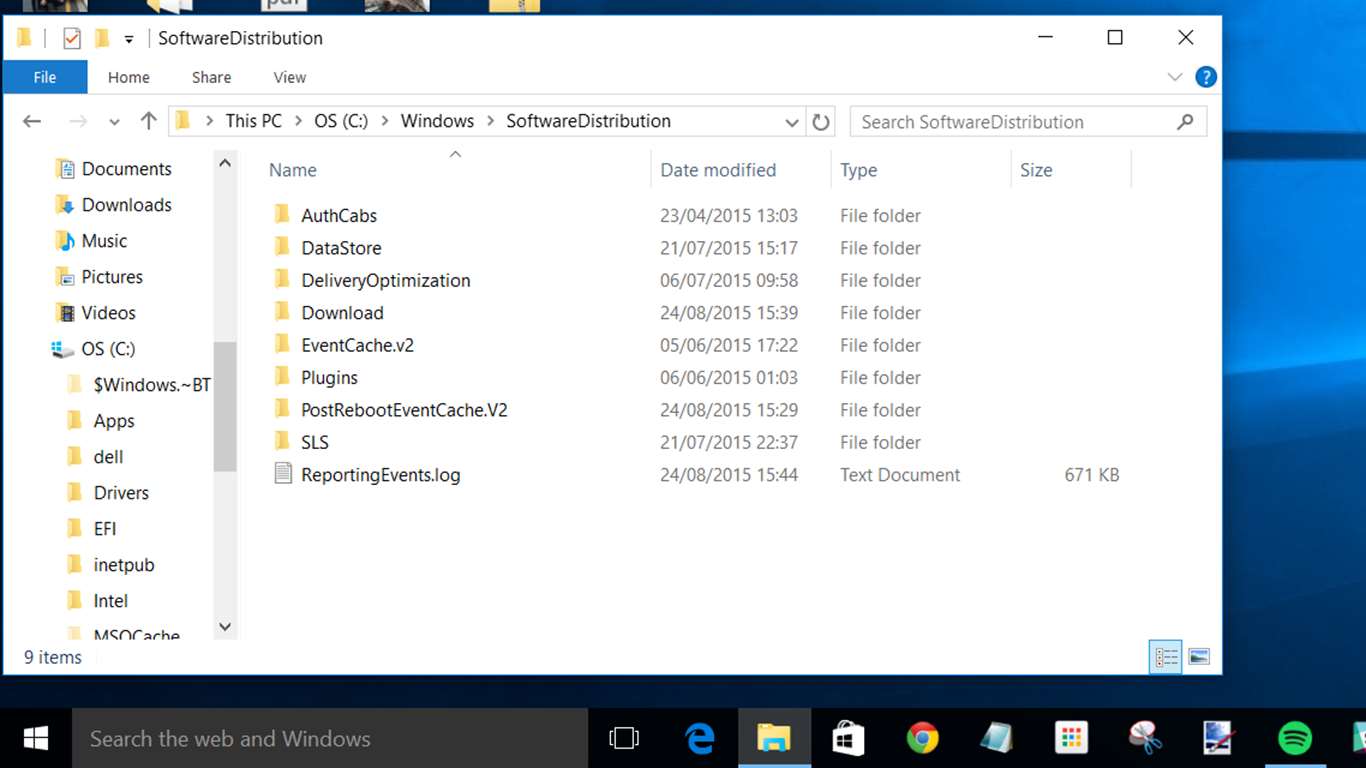
Task: Click the ReportingEvents.log text document icon
Action: (x=282, y=474)
